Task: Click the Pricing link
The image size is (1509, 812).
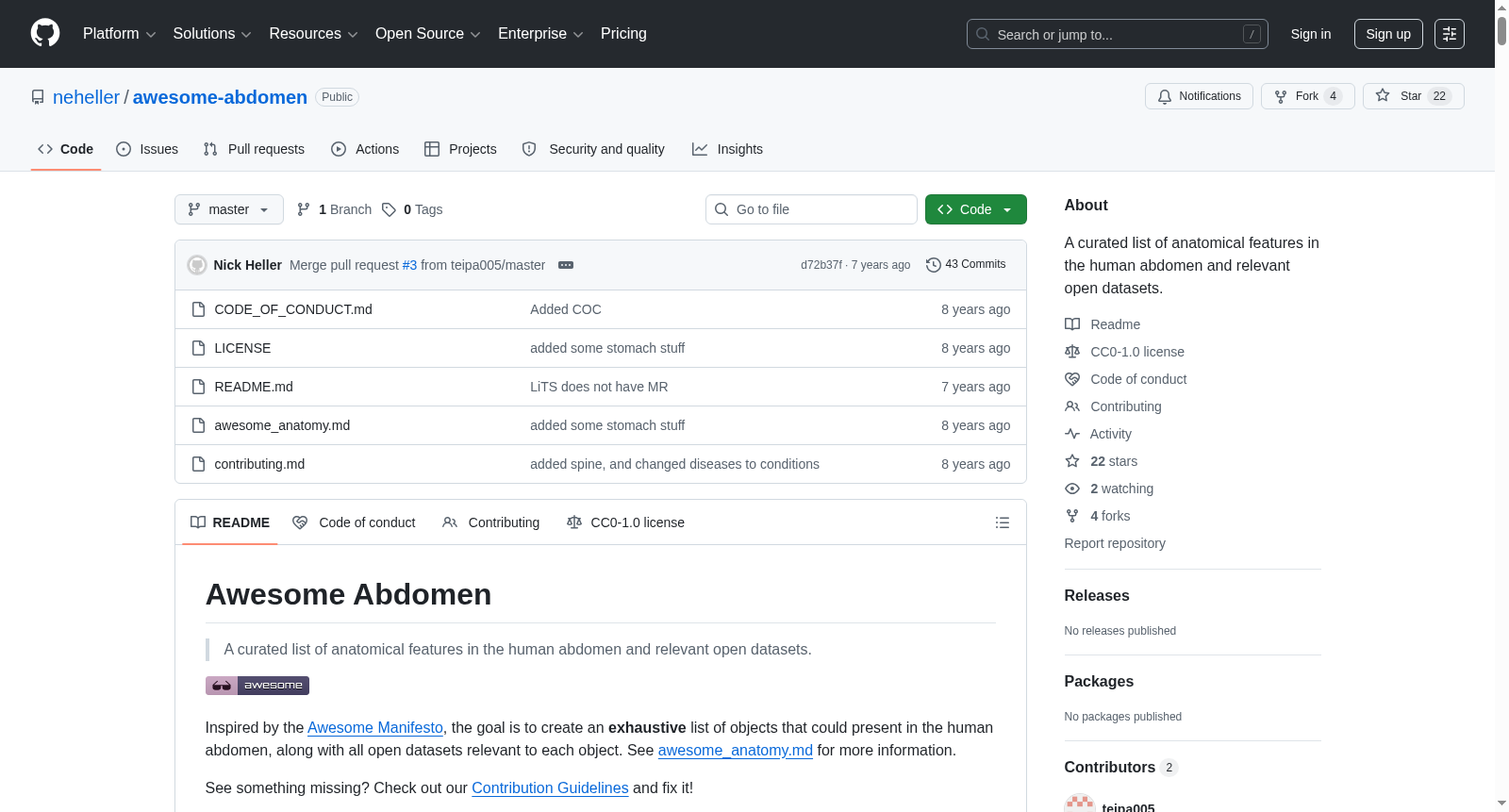Action: click(623, 34)
